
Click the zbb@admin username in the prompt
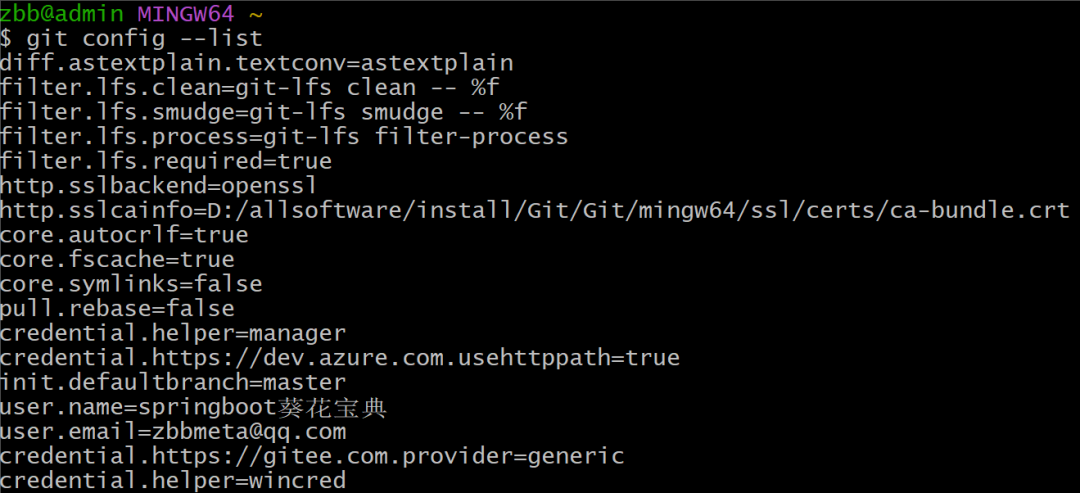click(61, 14)
